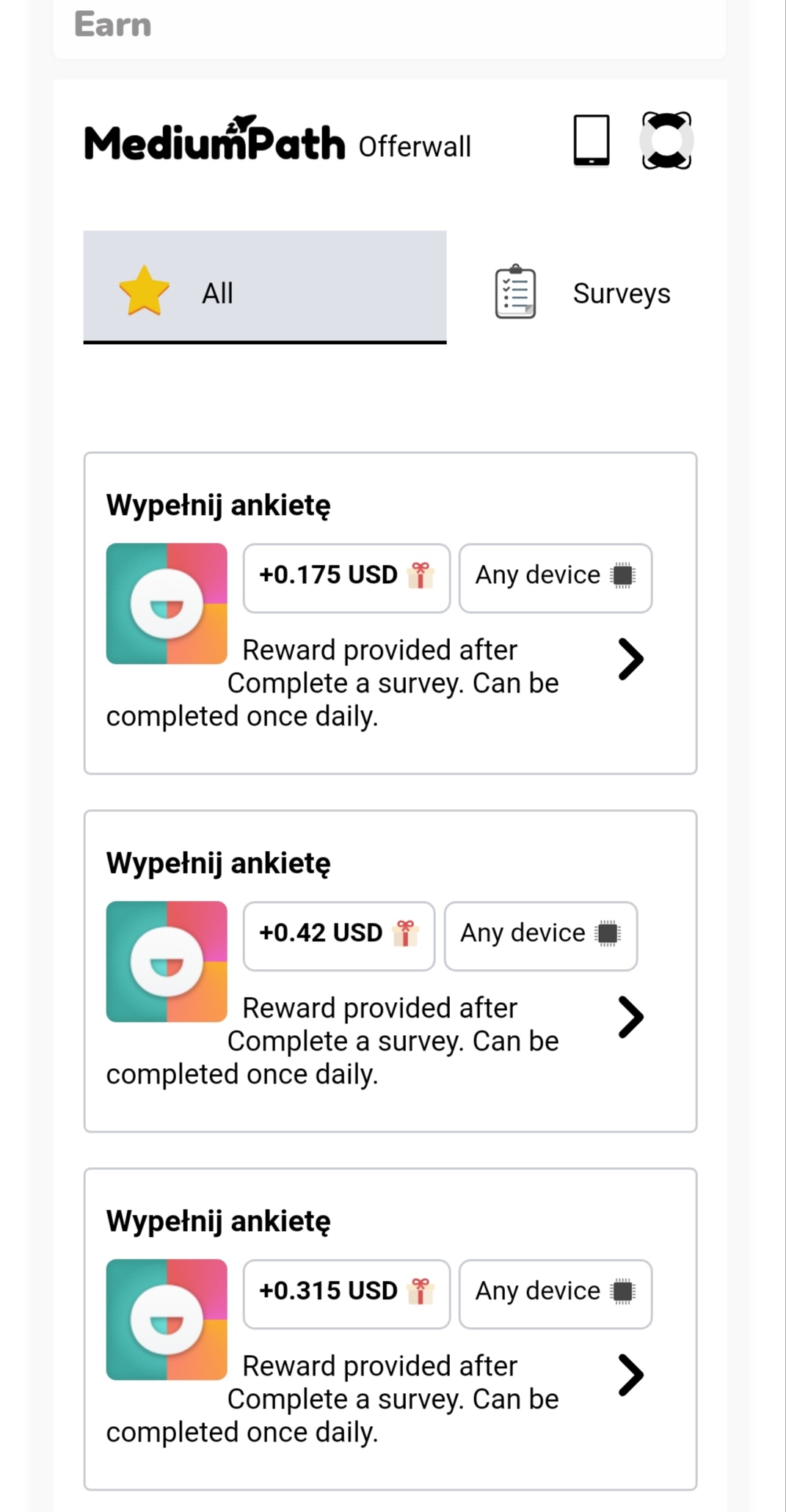Click the +0.315 USD reward badge
The width and height of the screenshot is (786, 1512).
pos(346,1294)
